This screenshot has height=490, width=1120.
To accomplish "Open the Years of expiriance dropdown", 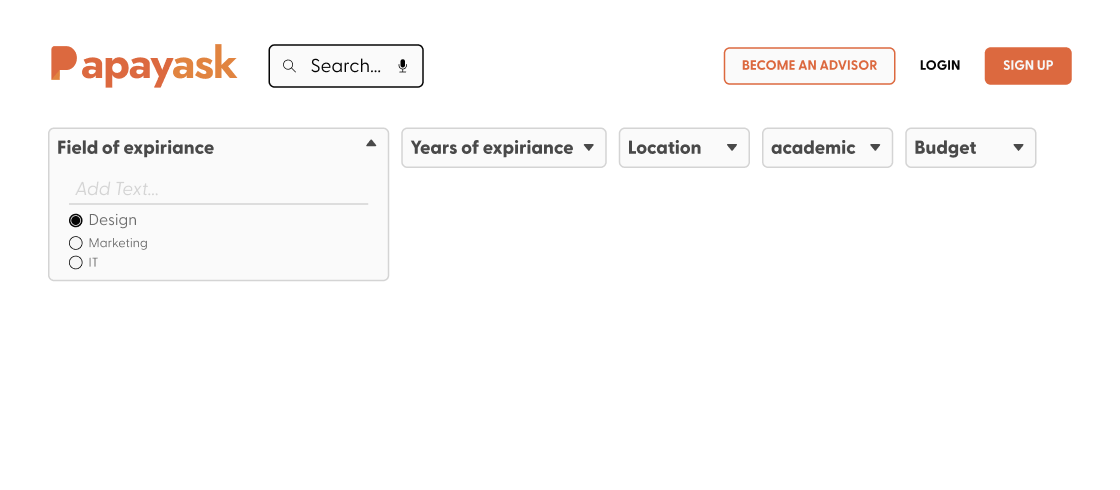I will (504, 148).
